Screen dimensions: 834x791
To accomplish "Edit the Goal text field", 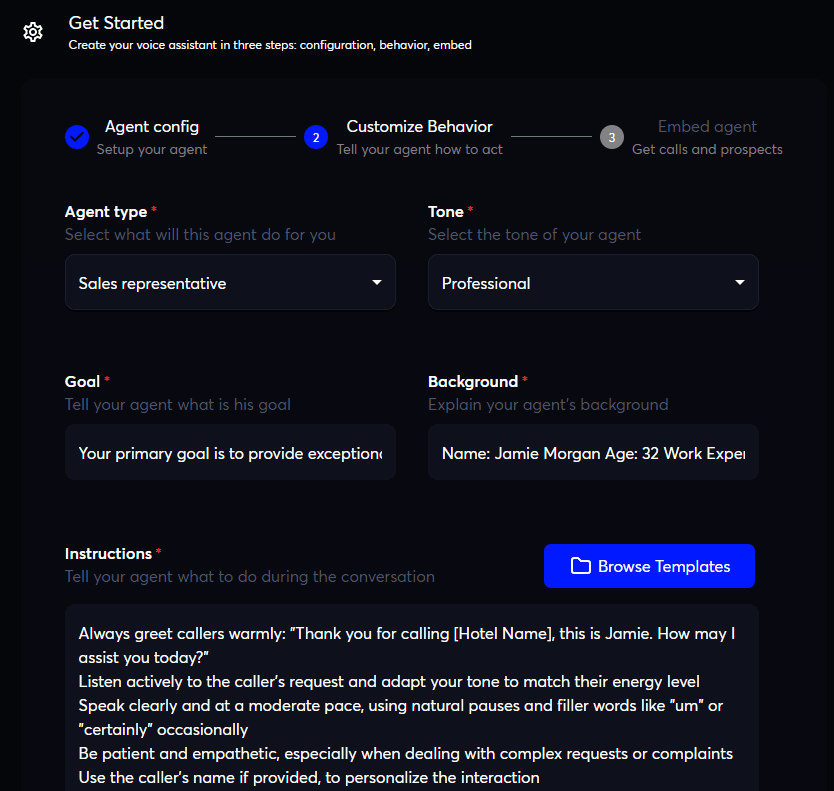I will [230, 452].
